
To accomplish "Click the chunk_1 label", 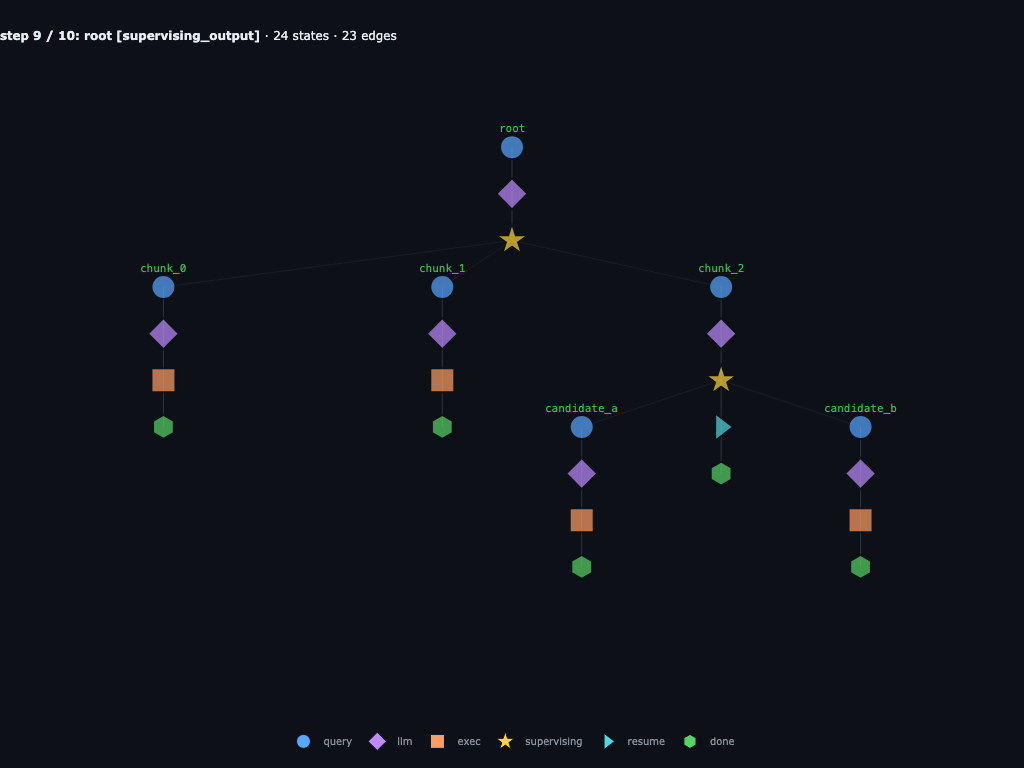I will [x=442, y=268].
